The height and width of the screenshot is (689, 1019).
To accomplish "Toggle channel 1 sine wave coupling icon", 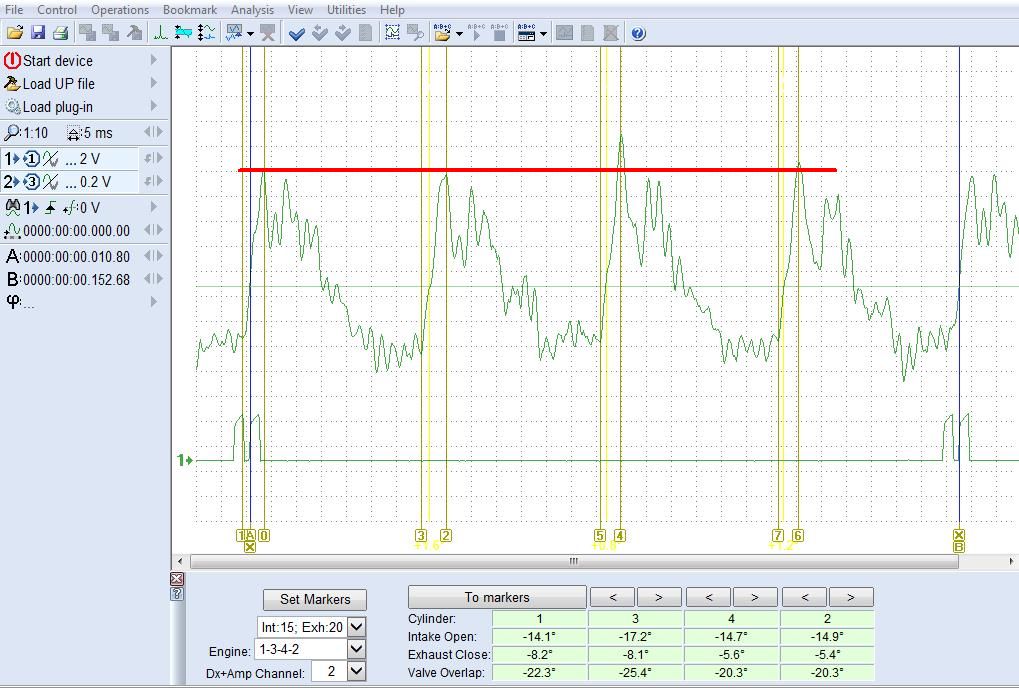I will point(50,159).
